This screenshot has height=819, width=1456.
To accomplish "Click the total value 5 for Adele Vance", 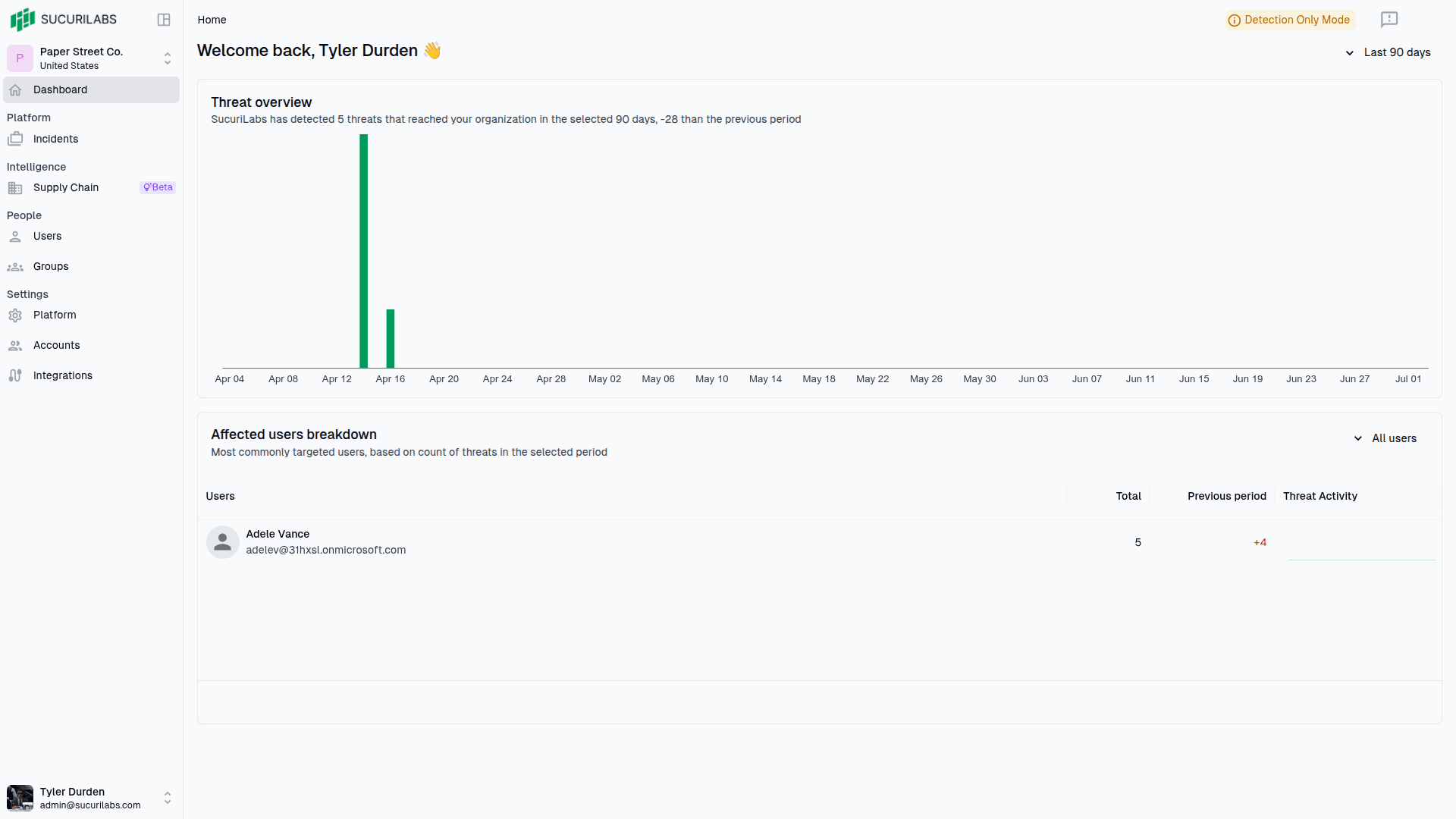I will click(1138, 542).
